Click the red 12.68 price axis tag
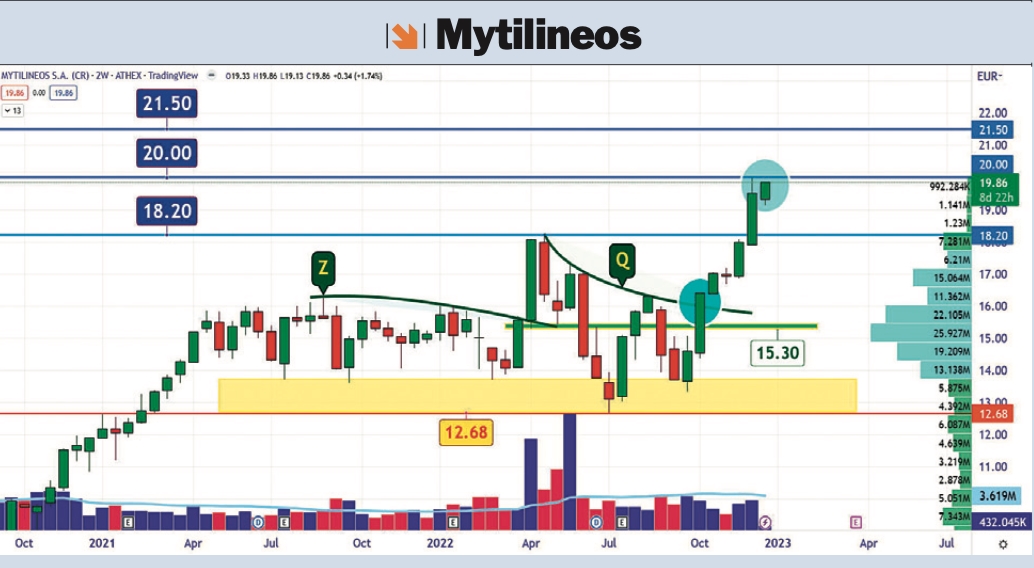This screenshot has width=1034, height=568. click(992, 414)
